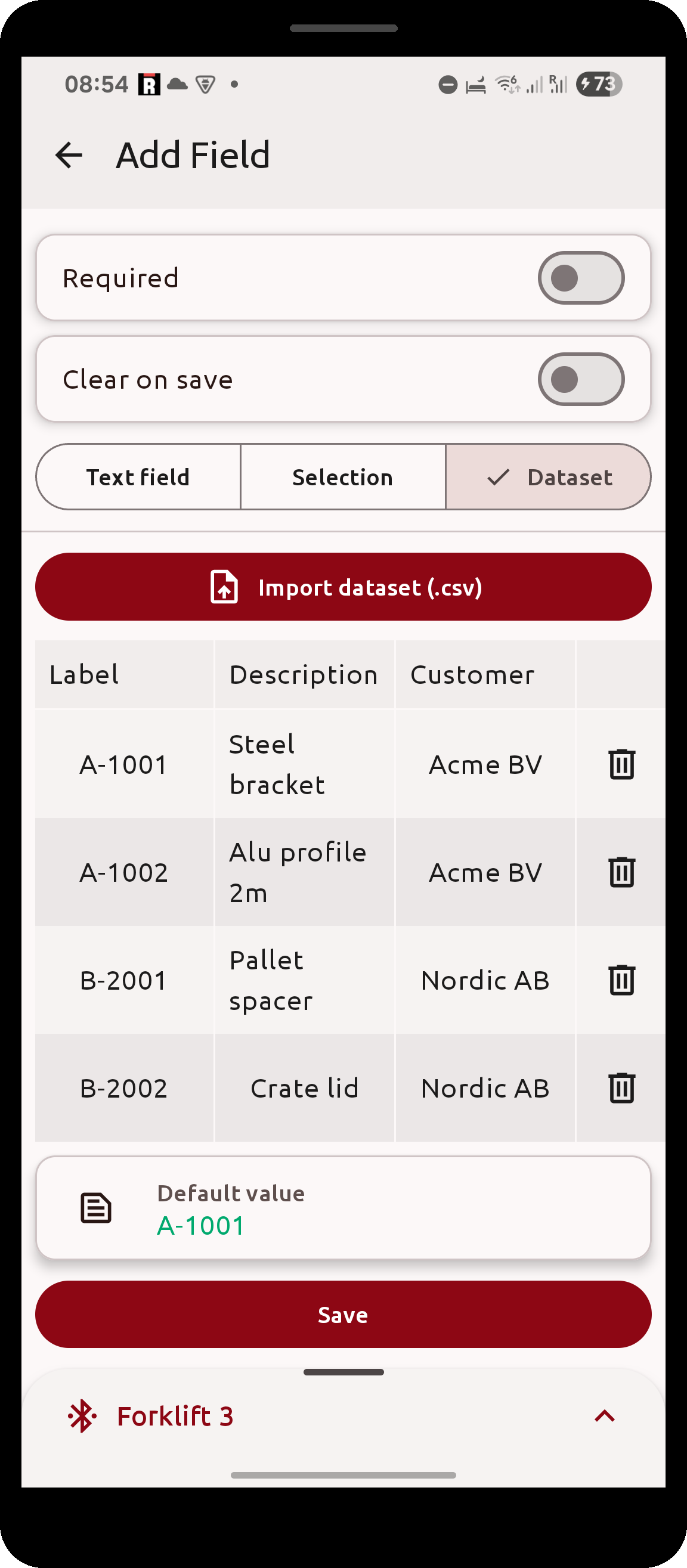Open the Default value A-1001 selector
Image resolution: width=687 pixels, height=1568 pixels.
pos(343,1208)
